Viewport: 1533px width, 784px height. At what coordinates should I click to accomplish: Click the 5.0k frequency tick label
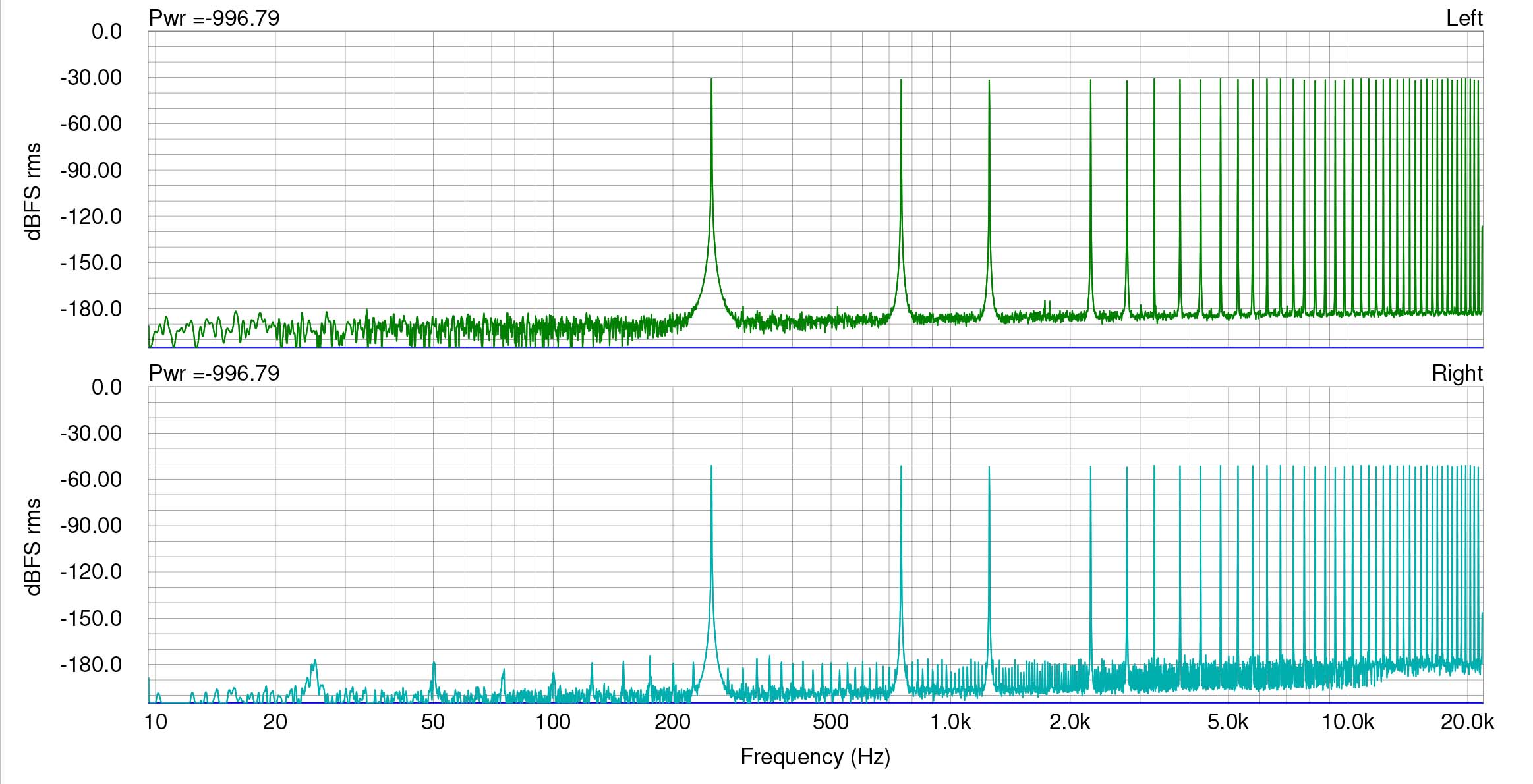(x=1228, y=722)
